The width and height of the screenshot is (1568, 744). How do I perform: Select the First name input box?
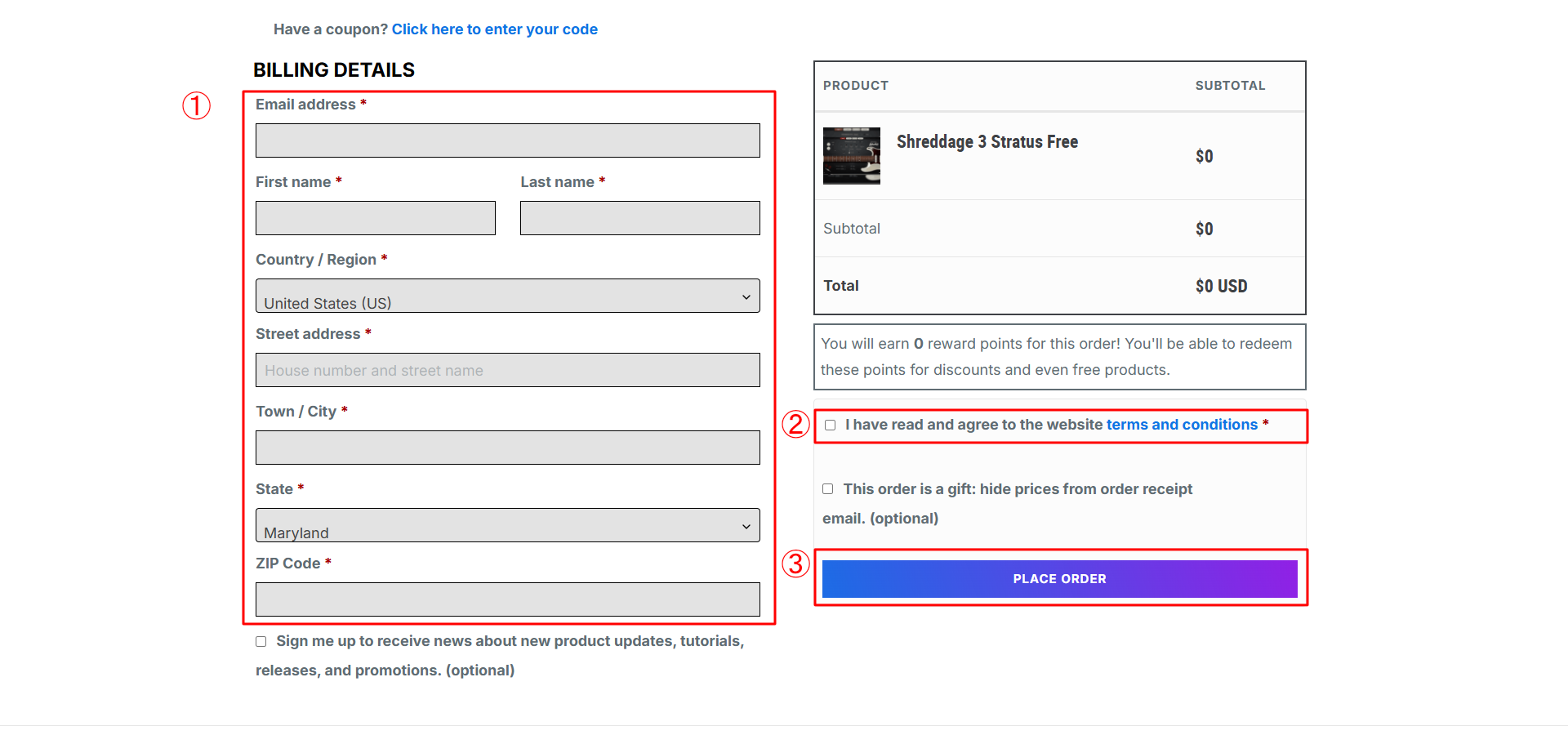[376, 218]
